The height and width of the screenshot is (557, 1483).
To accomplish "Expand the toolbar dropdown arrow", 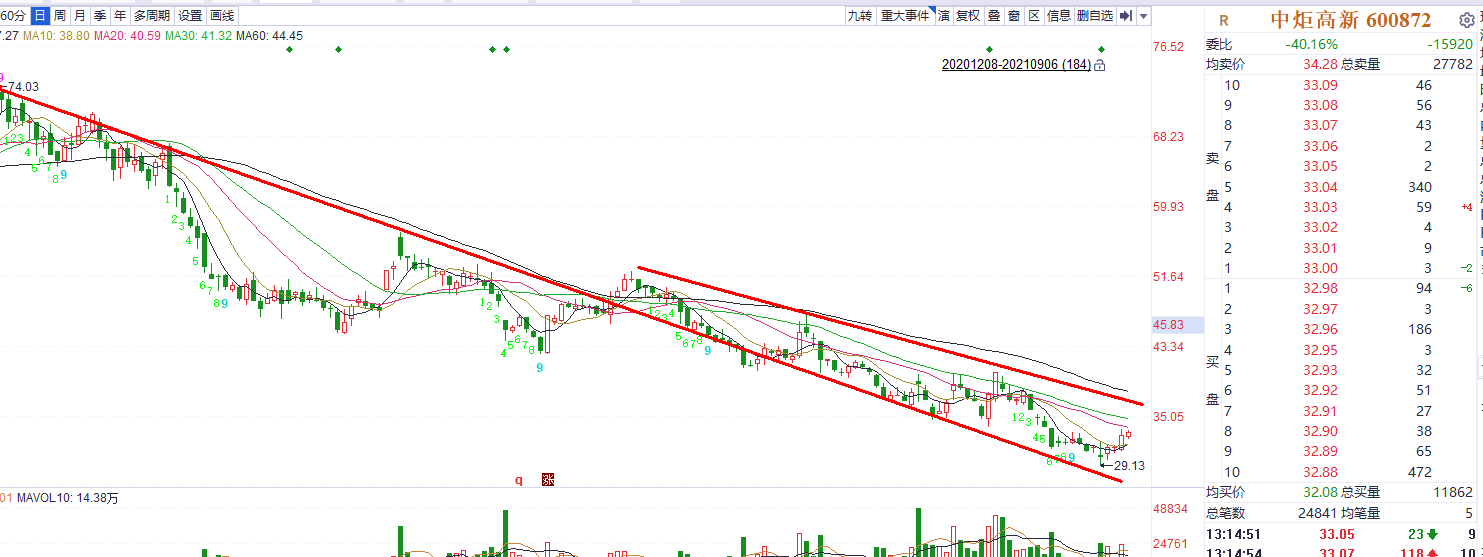I will pyautogui.click(x=1143, y=15).
